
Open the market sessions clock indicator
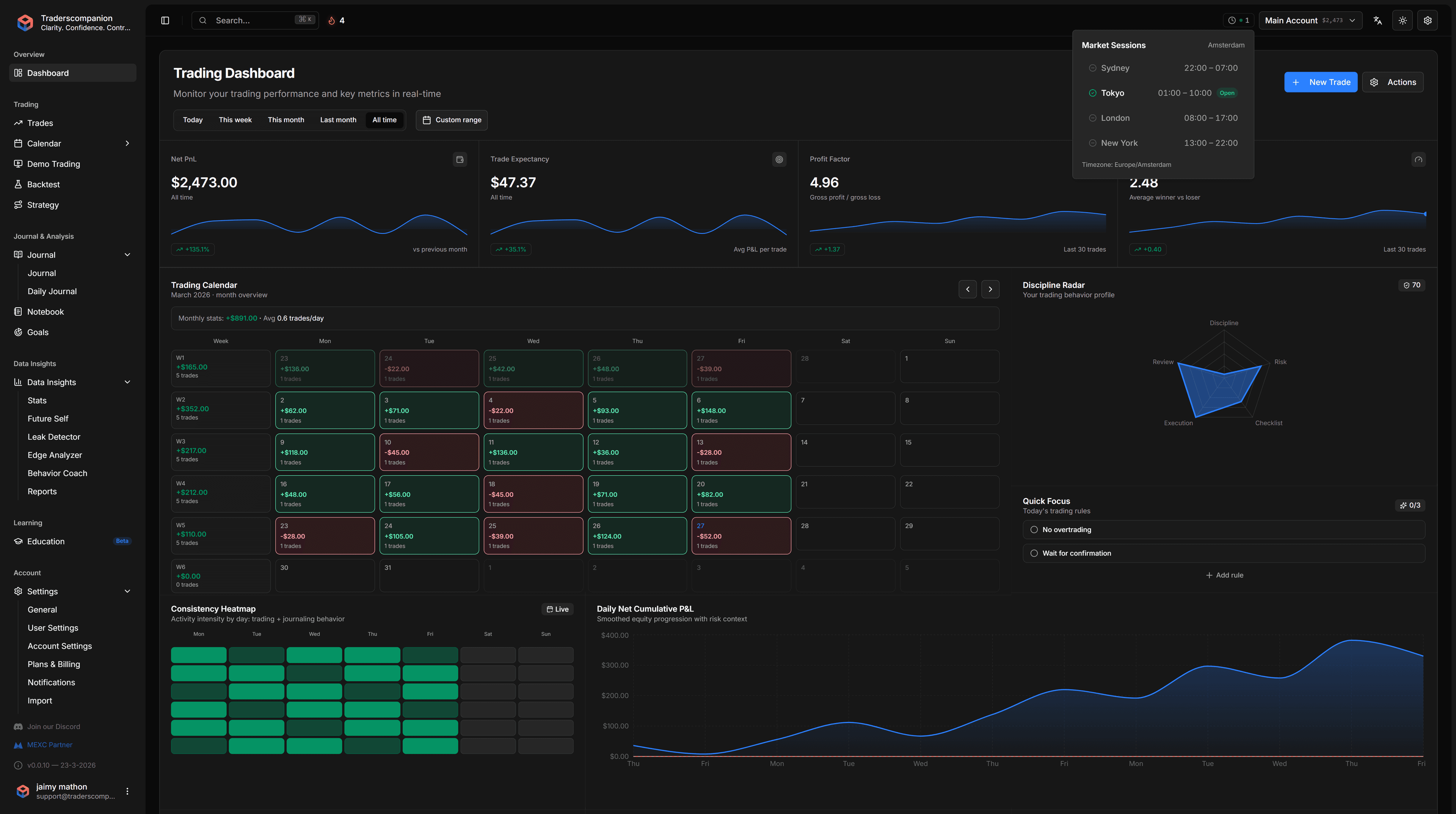(1238, 20)
